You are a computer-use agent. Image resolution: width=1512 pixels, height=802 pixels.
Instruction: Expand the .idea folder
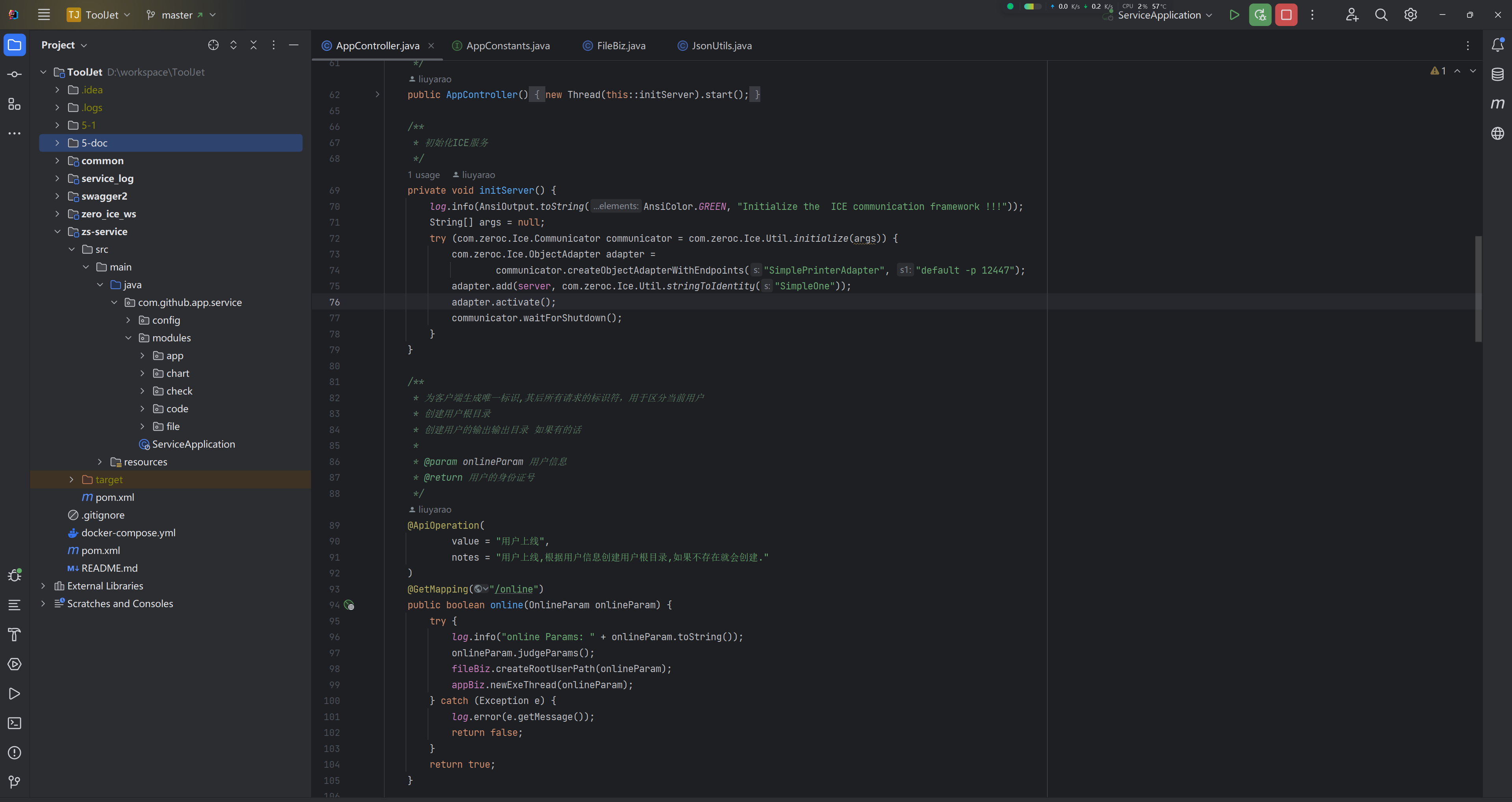coord(57,90)
